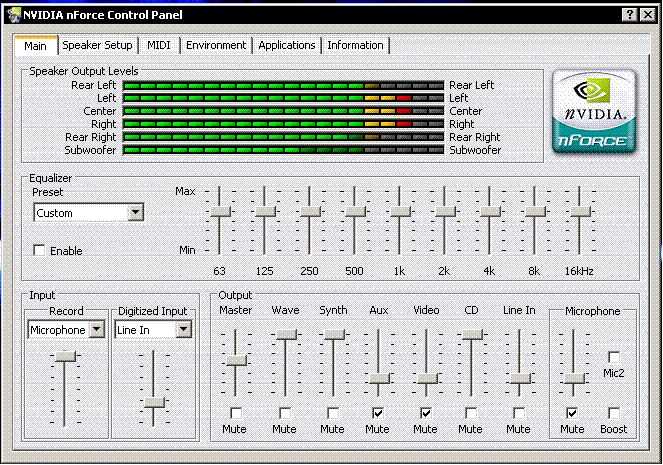Open the Digitized Input dropdown
The image size is (663, 465).
click(183, 330)
